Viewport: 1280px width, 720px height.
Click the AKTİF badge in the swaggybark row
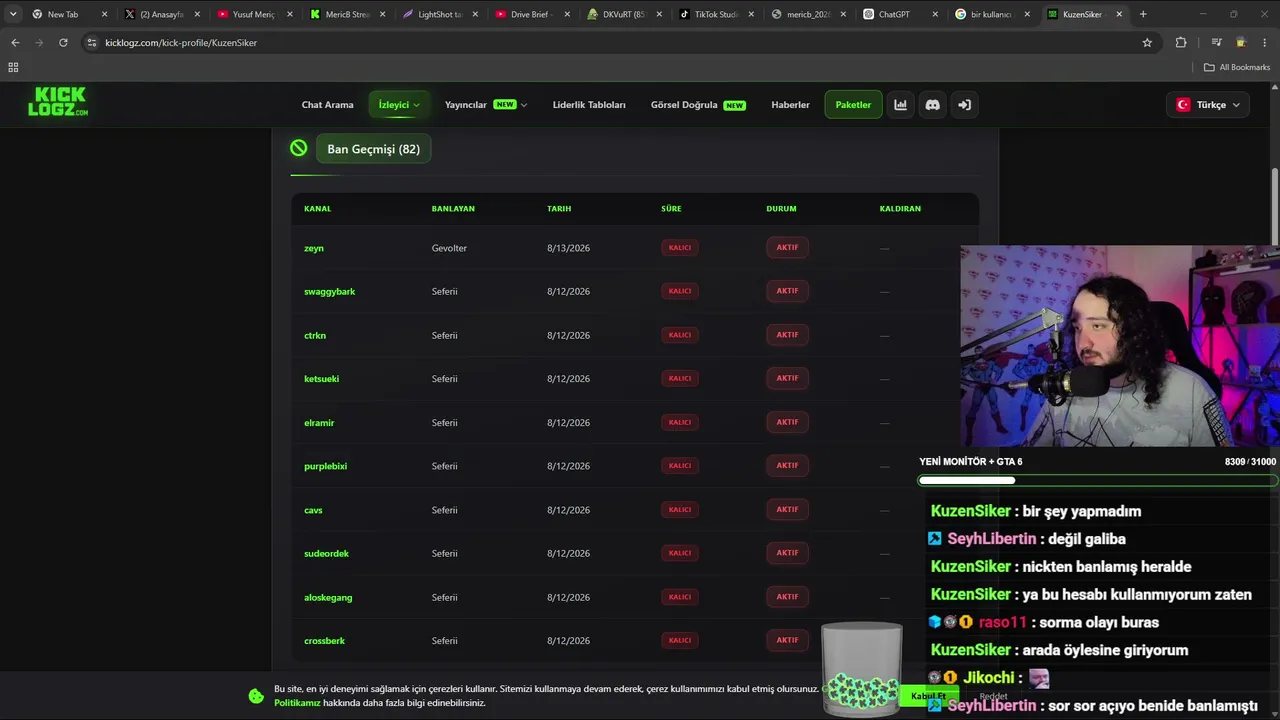click(x=787, y=291)
